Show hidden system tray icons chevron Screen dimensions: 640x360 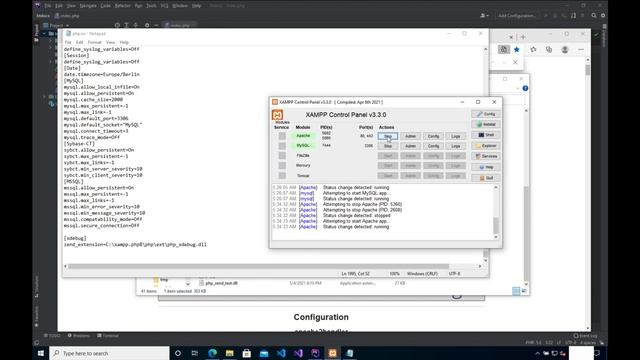pyautogui.click(x=537, y=353)
